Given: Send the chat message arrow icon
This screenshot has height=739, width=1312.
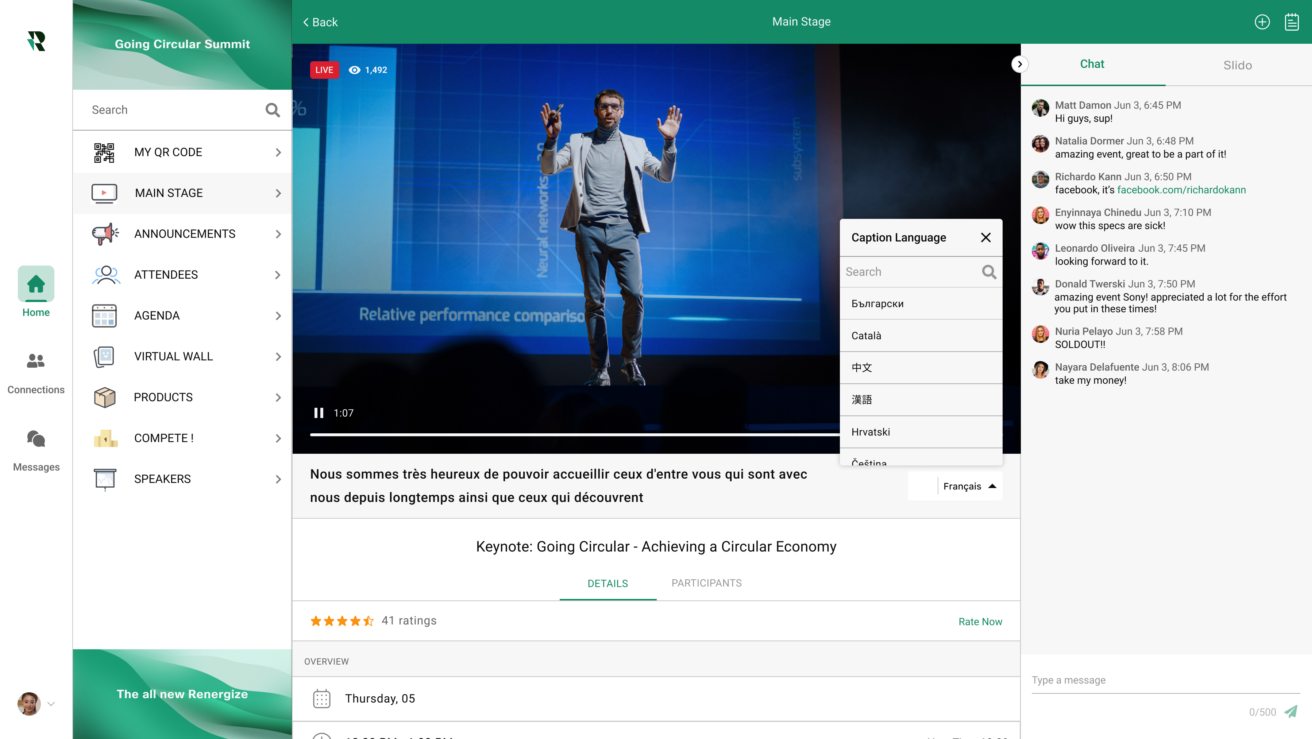Looking at the screenshot, I should 1291,712.
